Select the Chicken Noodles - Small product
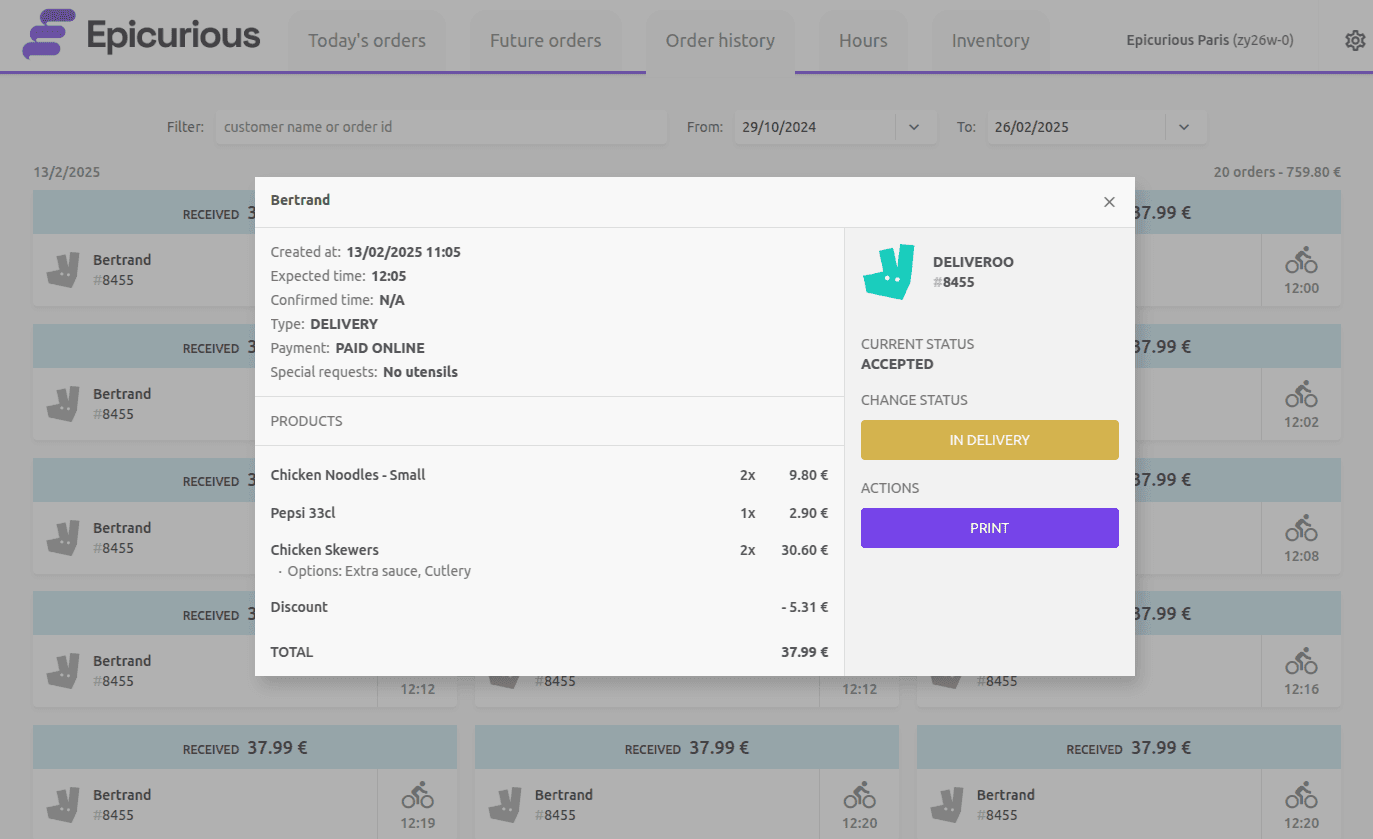This screenshot has width=1373, height=839. tap(348, 475)
